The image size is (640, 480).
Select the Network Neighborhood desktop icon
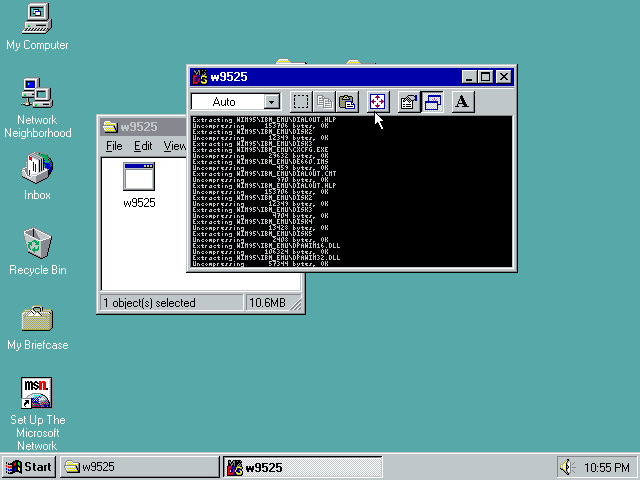click(x=37, y=108)
